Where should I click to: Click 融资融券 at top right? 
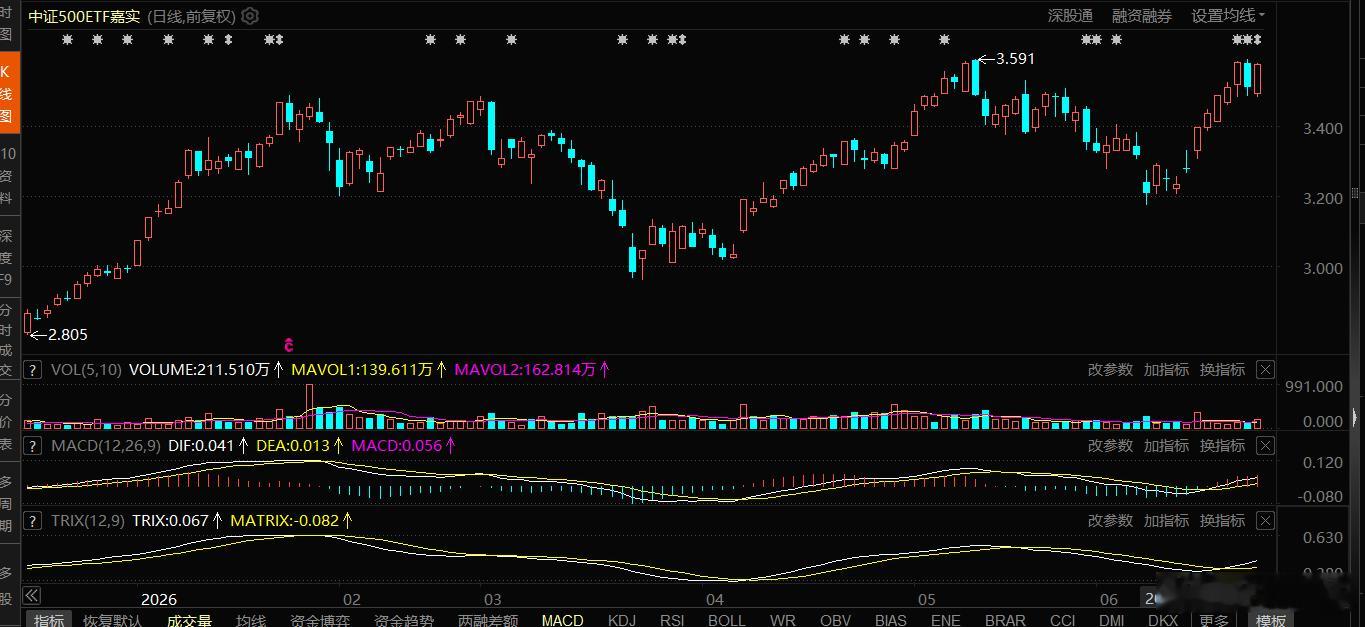1142,16
